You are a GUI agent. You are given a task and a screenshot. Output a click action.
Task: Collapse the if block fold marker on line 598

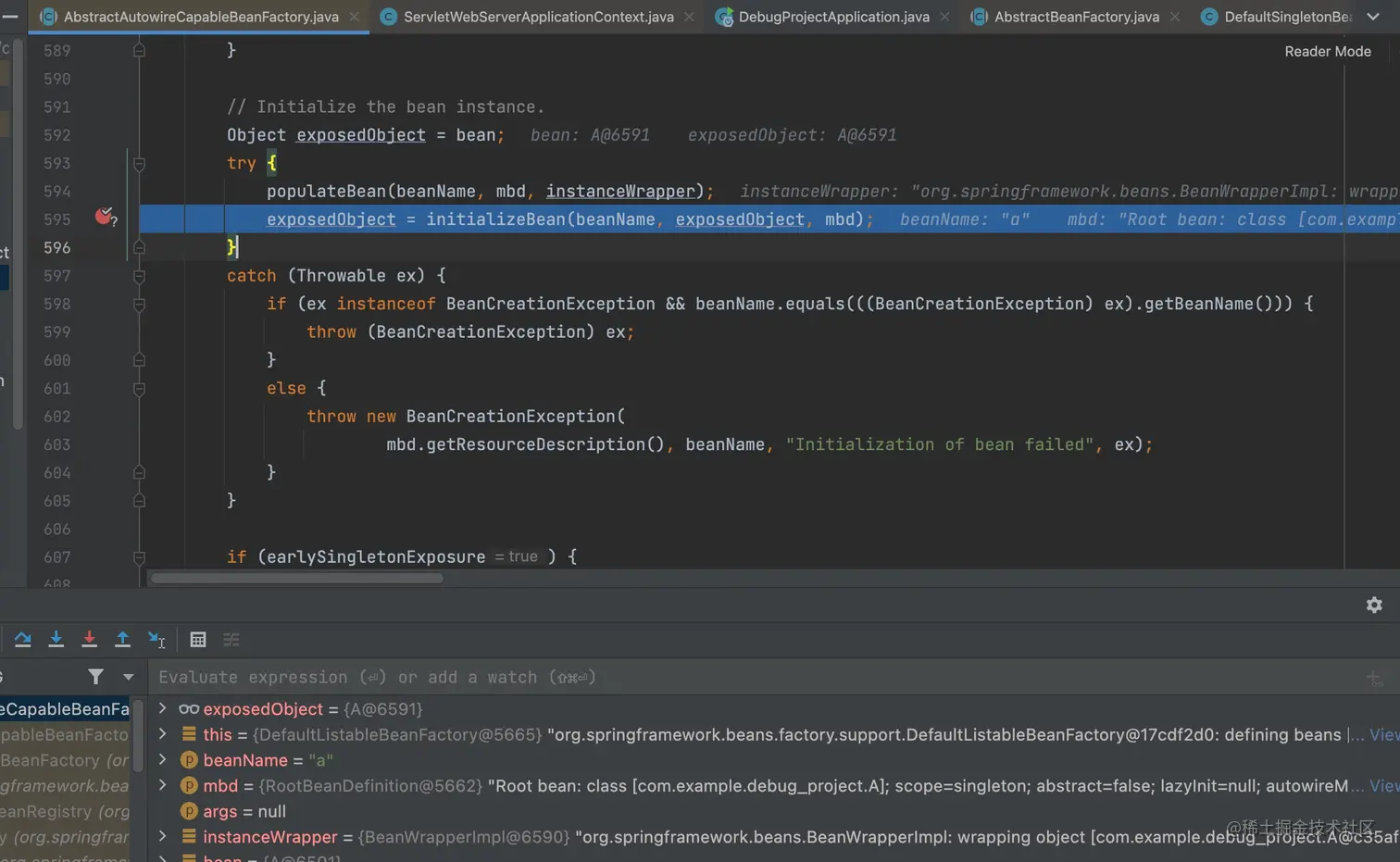coord(139,304)
